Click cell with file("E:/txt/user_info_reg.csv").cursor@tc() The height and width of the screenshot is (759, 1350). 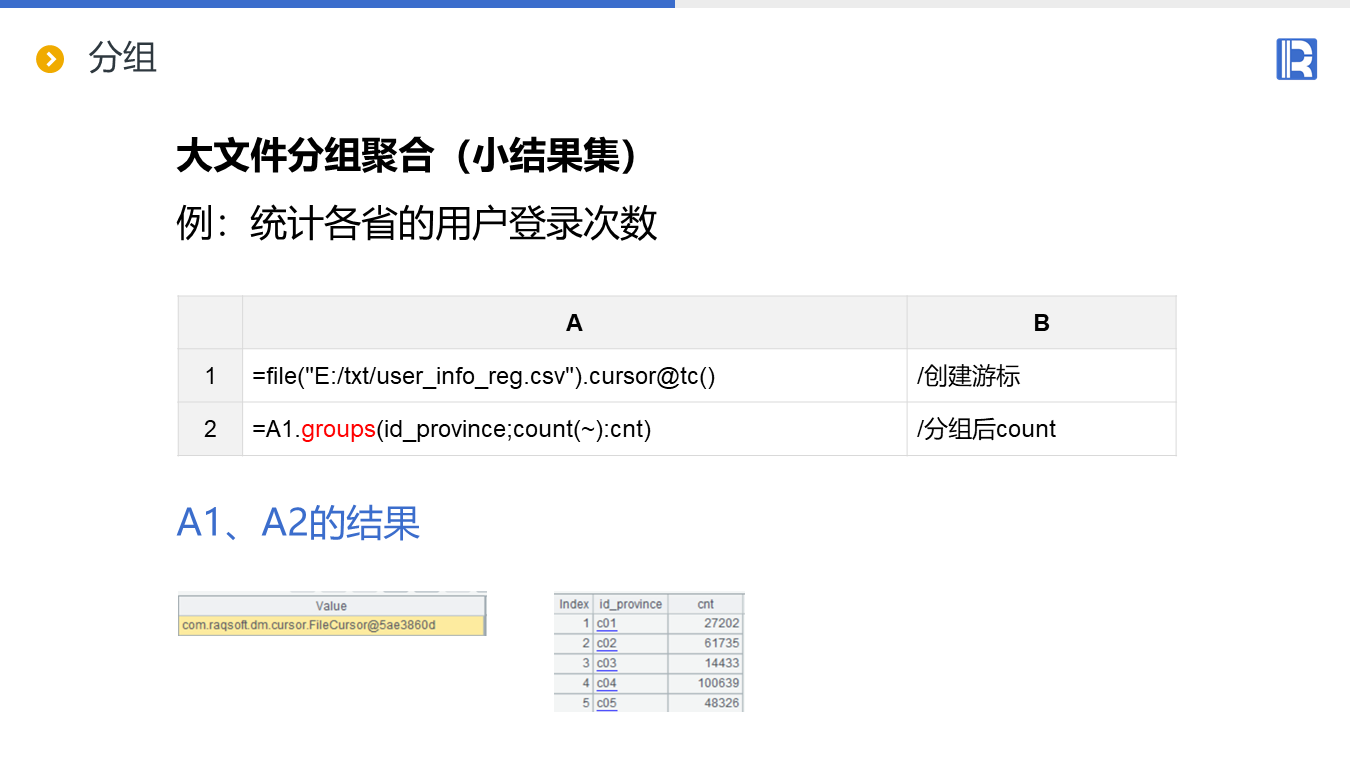(574, 376)
